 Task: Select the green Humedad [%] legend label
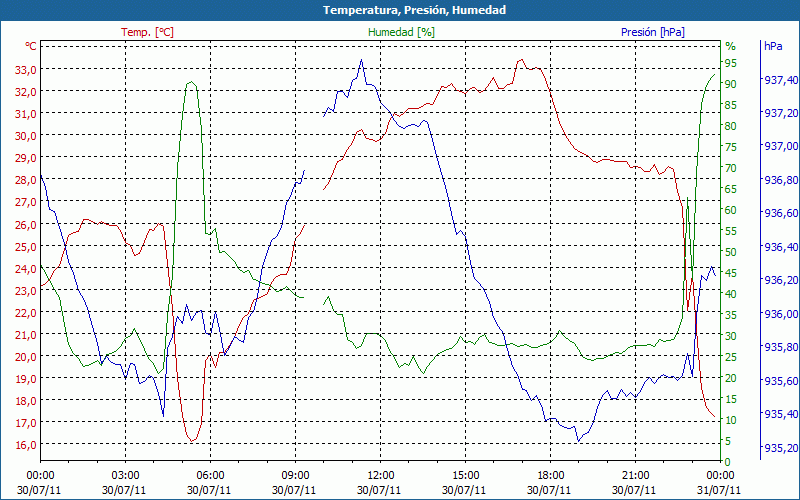pyautogui.click(x=401, y=32)
